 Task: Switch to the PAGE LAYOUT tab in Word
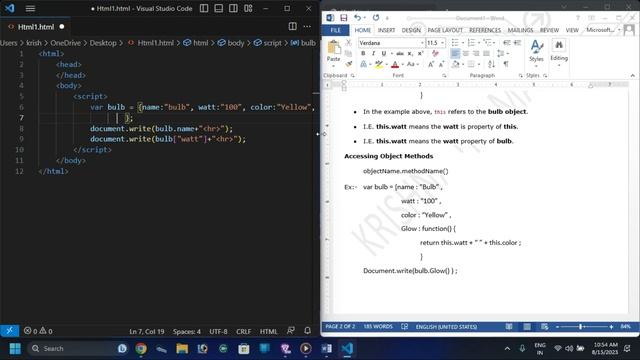point(445,30)
